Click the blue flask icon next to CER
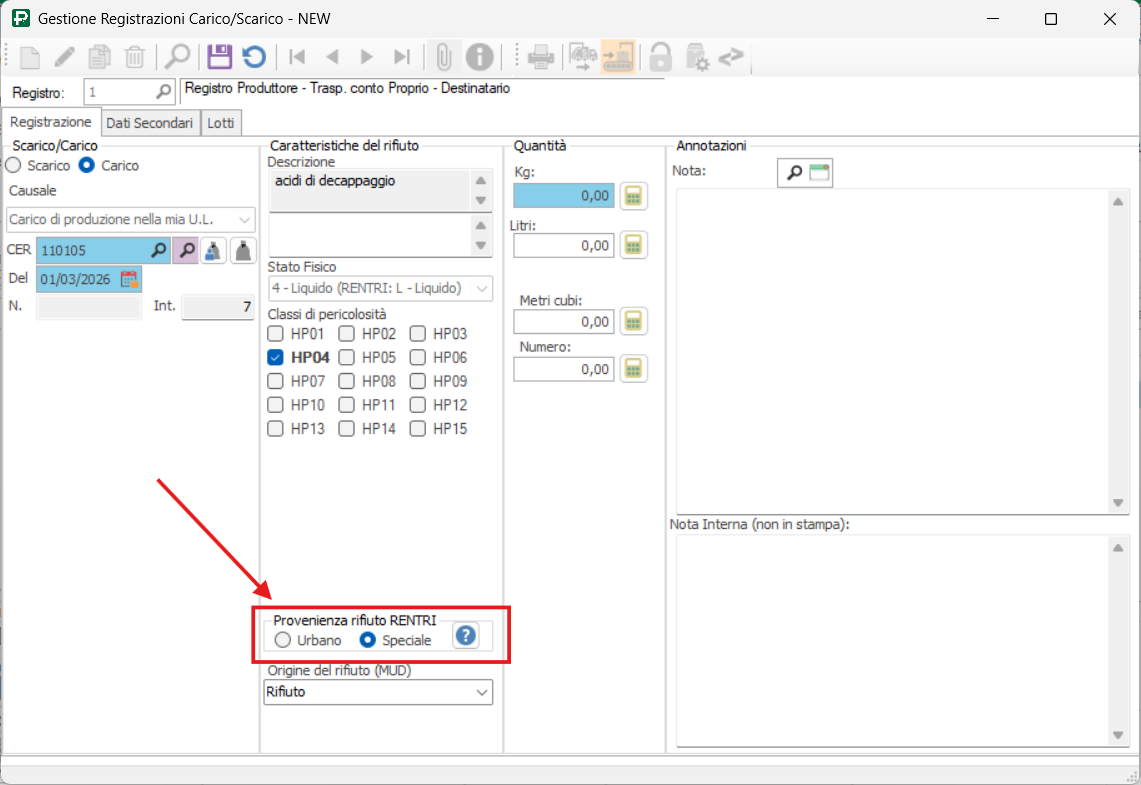Screen dimensions: 1141x785 pyautogui.click(x=213, y=250)
